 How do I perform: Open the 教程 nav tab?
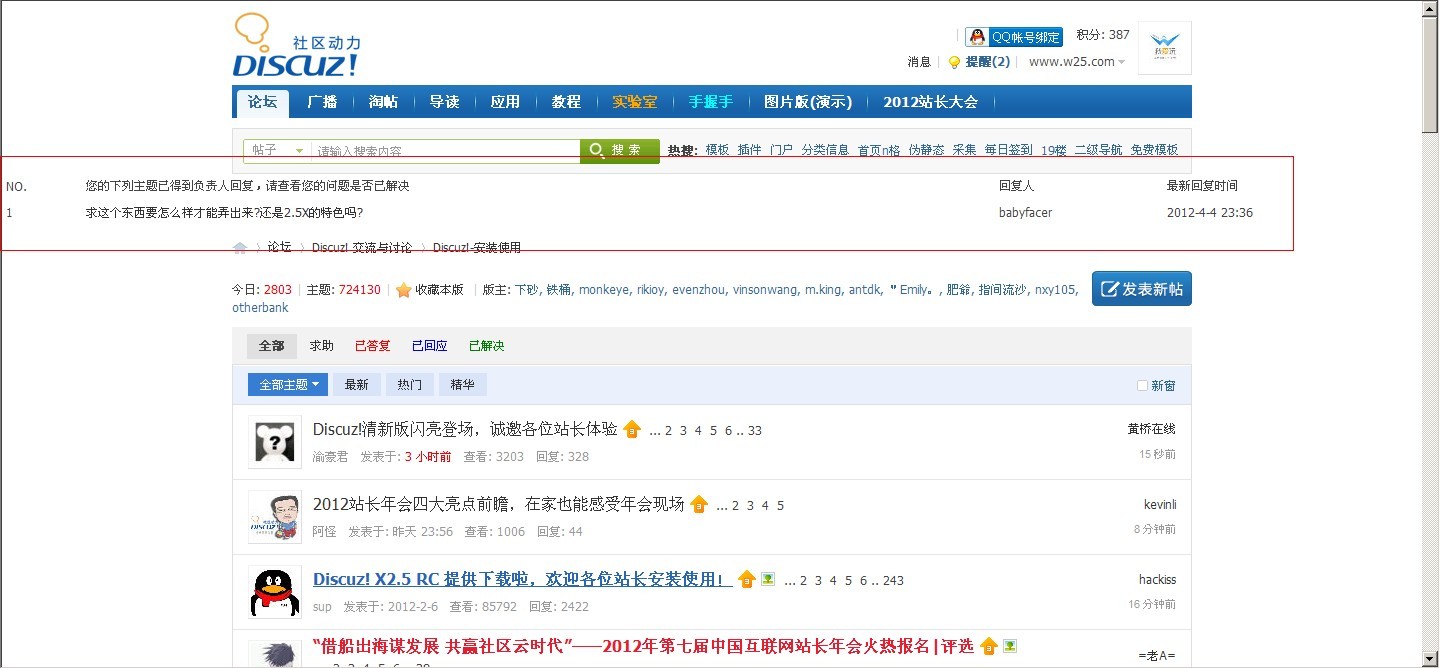[x=566, y=102]
